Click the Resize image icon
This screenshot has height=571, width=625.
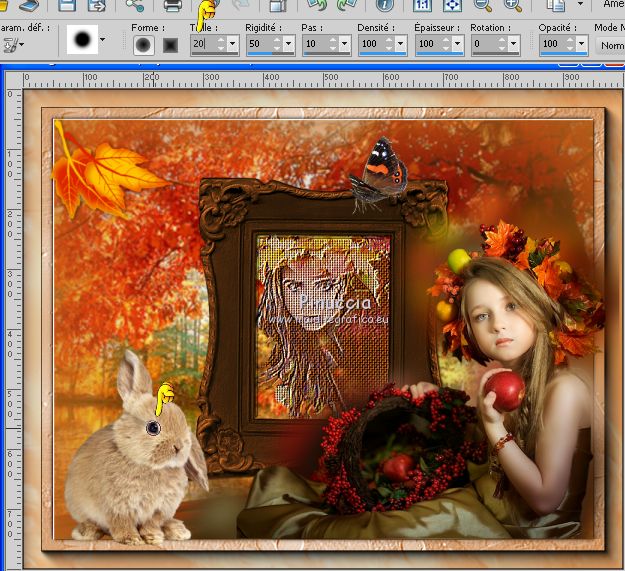point(278,5)
